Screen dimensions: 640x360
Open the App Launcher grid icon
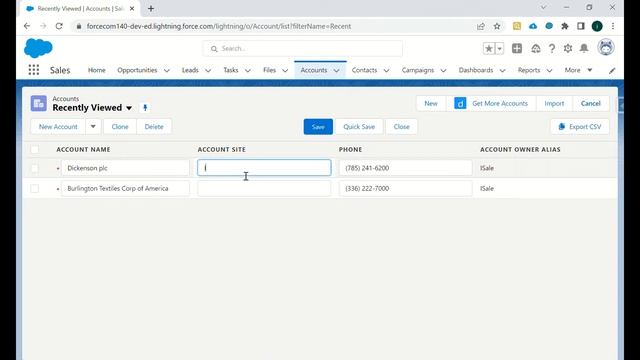[34, 70]
